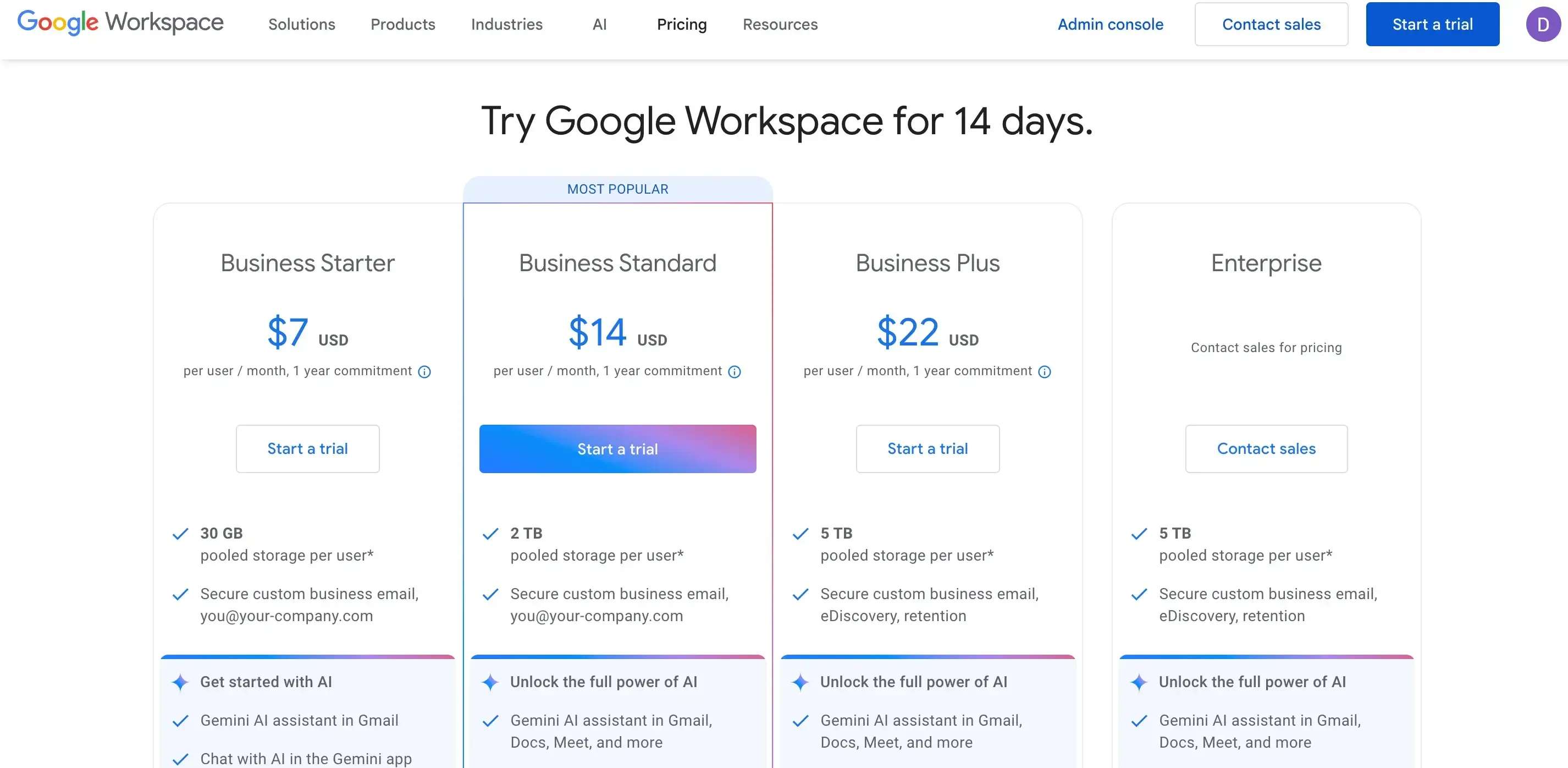The width and height of the screenshot is (1568, 768).
Task: Open the Solutions dropdown
Action: [x=301, y=24]
